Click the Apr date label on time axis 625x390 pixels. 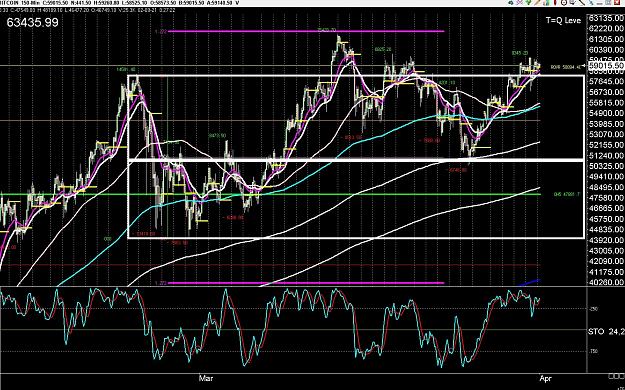click(x=545, y=378)
